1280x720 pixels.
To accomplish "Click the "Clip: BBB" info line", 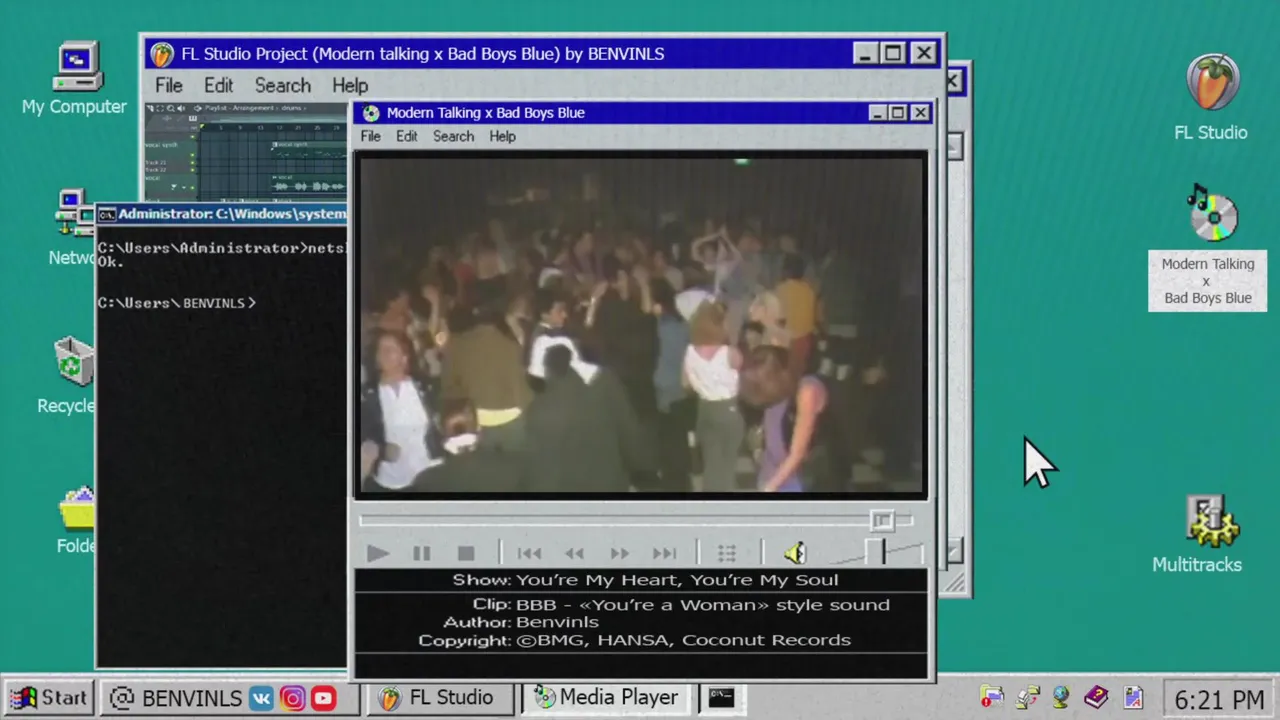I will 681,605.
